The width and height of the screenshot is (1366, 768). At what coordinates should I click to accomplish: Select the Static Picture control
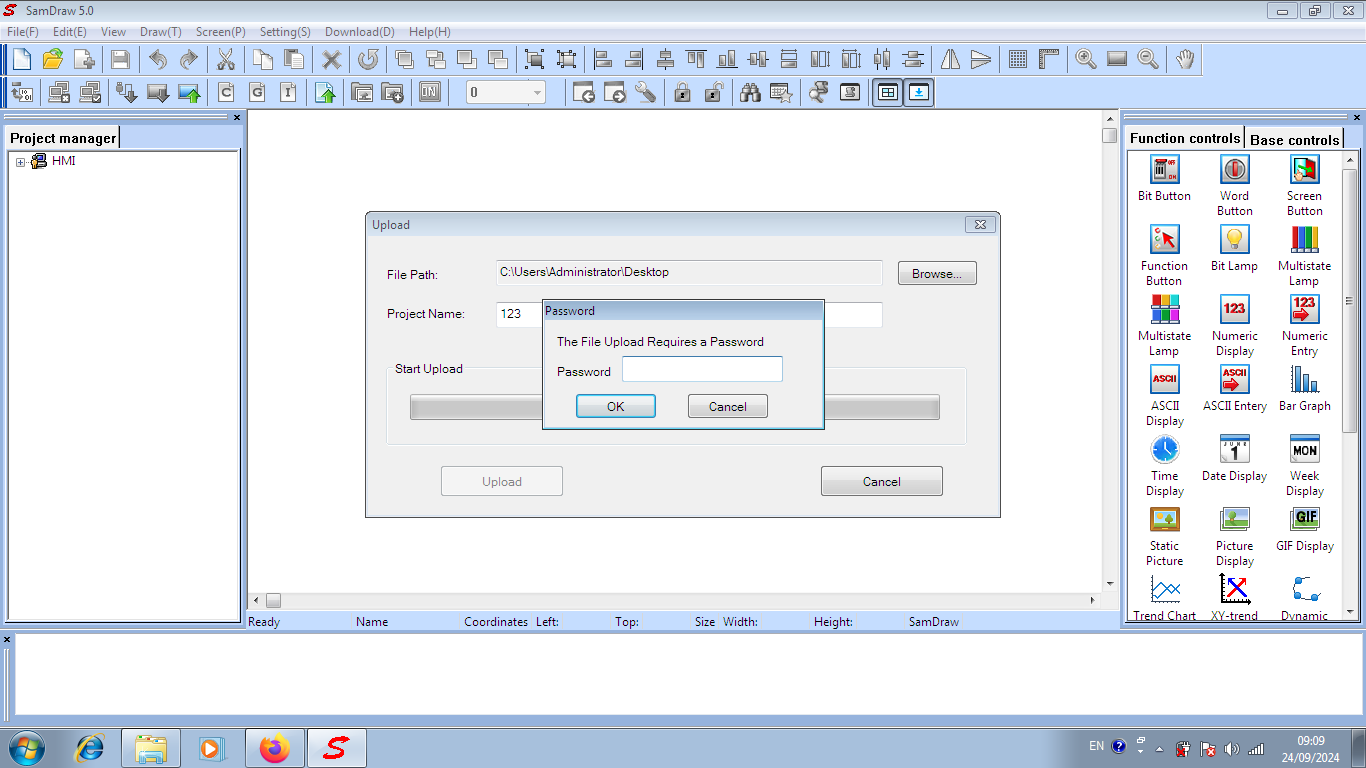[1164, 536]
